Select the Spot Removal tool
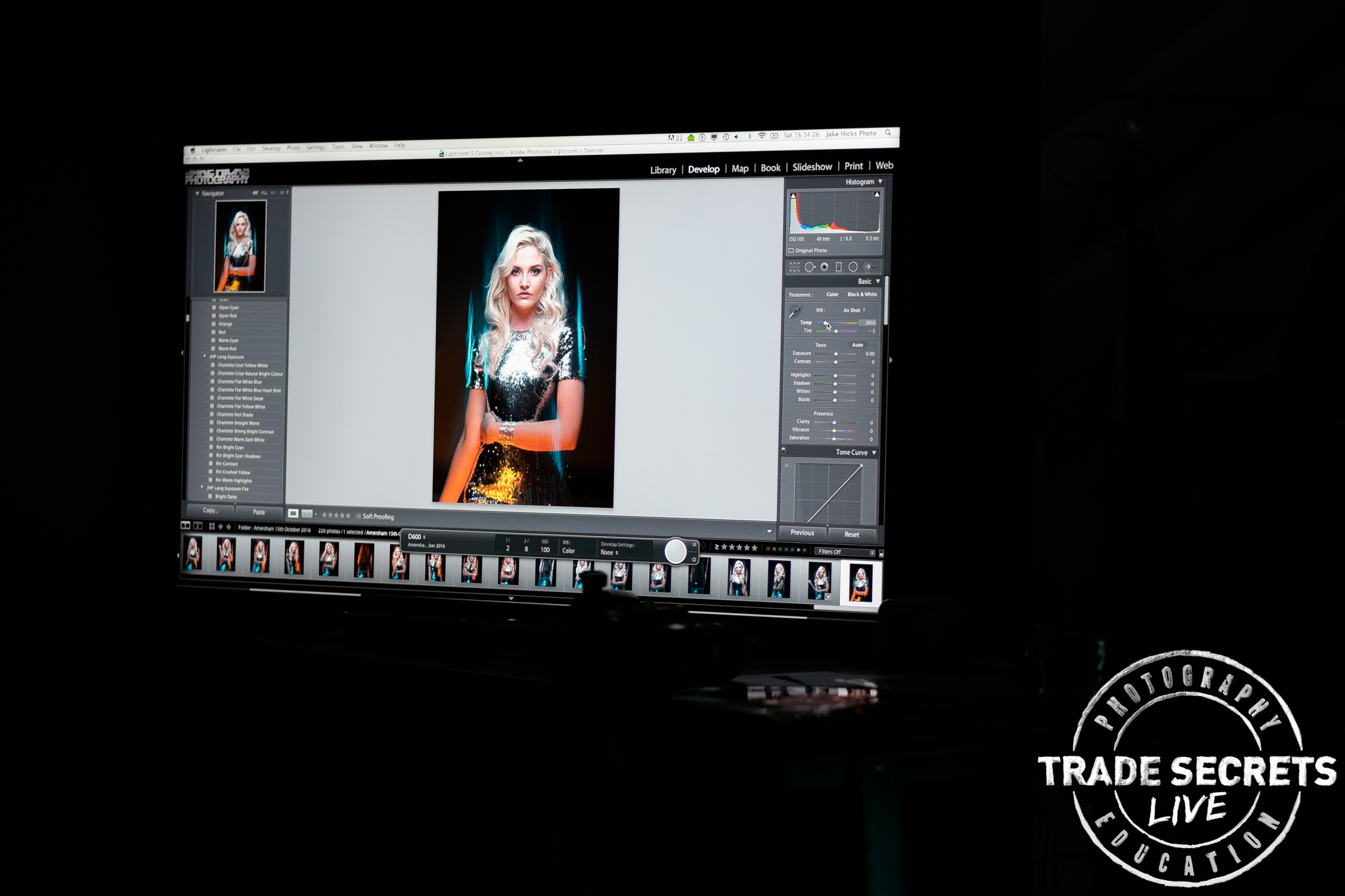 pos(810,267)
